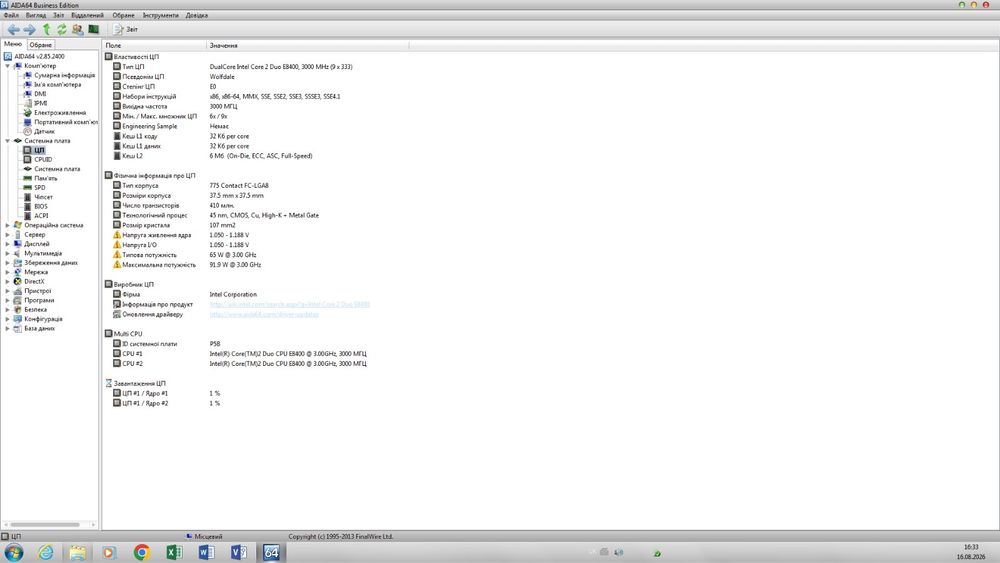Select the ЦП #1 / Ядро #1 row
This screenshot has width=1000, height=563.
point(166,393)
